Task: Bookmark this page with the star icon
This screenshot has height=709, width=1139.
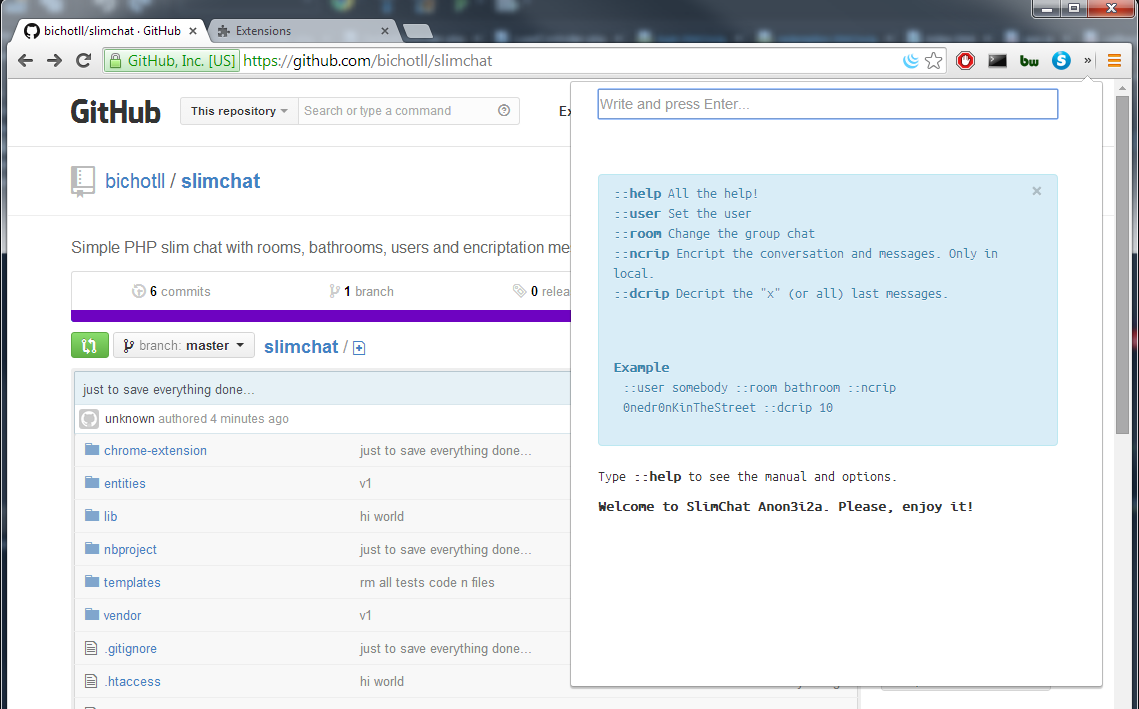Action: pos(933,61)
